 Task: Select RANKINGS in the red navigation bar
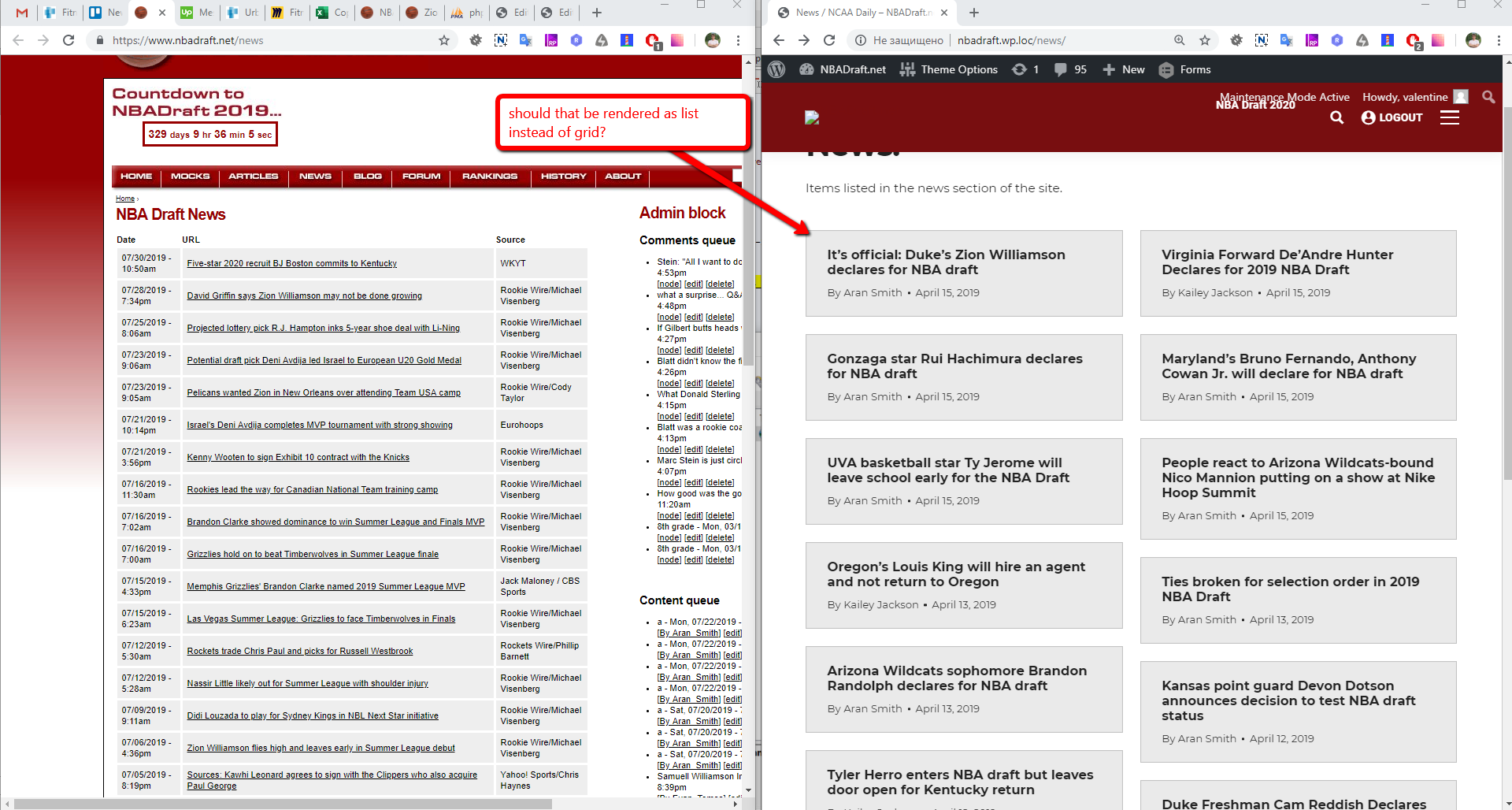490,176
